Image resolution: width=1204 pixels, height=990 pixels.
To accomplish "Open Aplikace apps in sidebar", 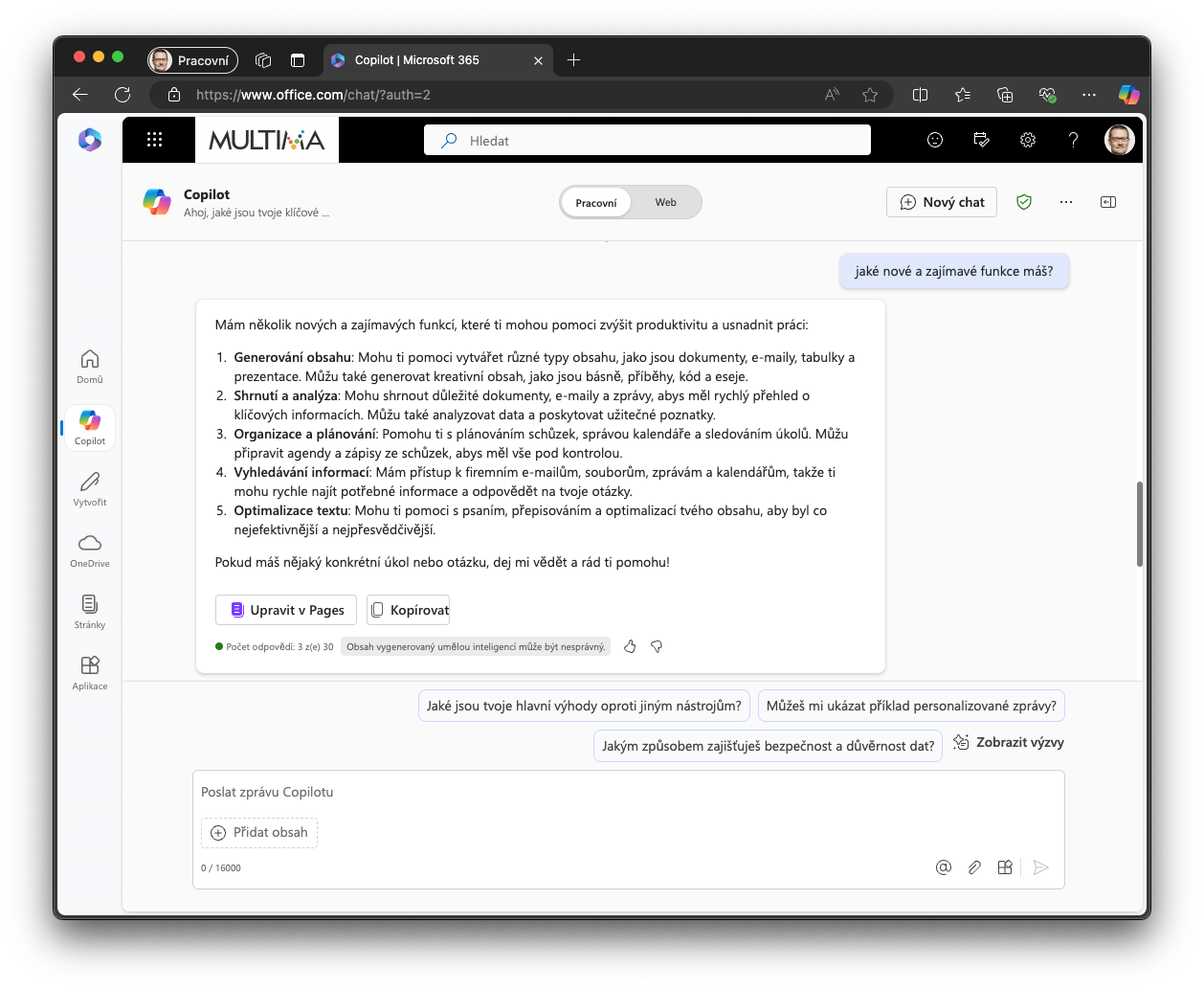I will click(90, 672).
